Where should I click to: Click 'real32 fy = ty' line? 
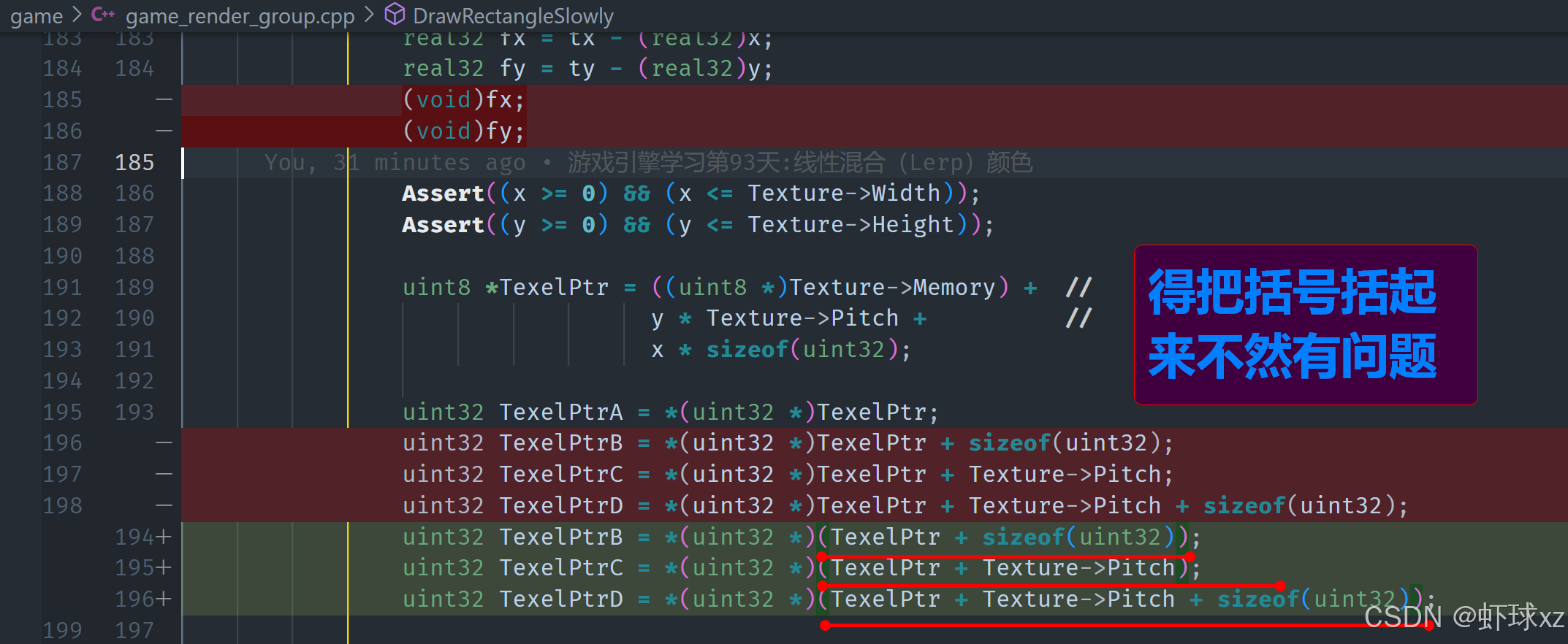pyautogui.click(x=587, y=69)
